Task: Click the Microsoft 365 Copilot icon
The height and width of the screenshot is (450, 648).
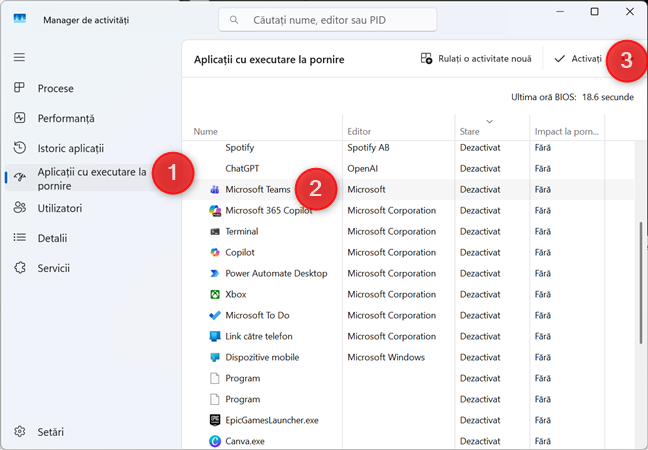Action: 214,210
